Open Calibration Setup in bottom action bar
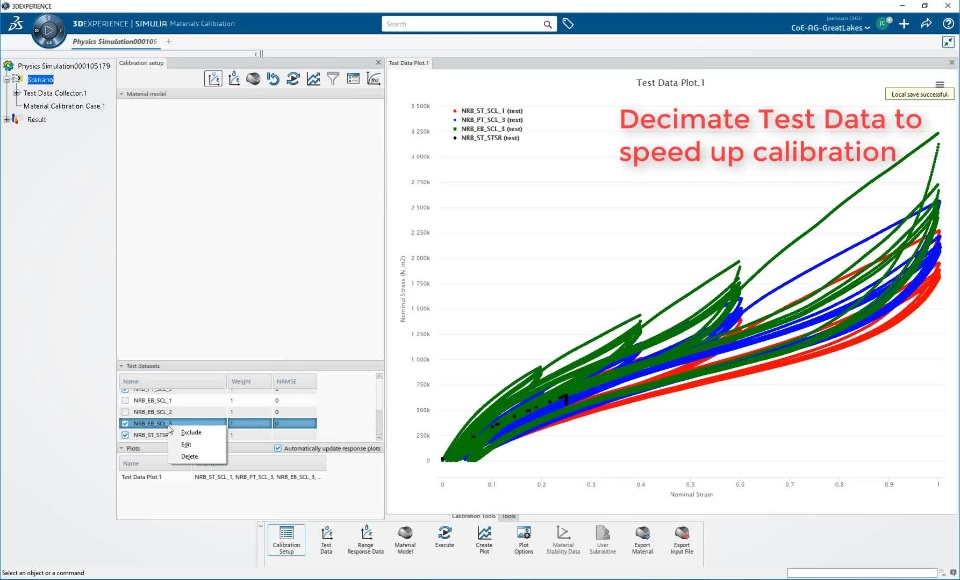Viewport: 960px width, 580px height. 286,540
